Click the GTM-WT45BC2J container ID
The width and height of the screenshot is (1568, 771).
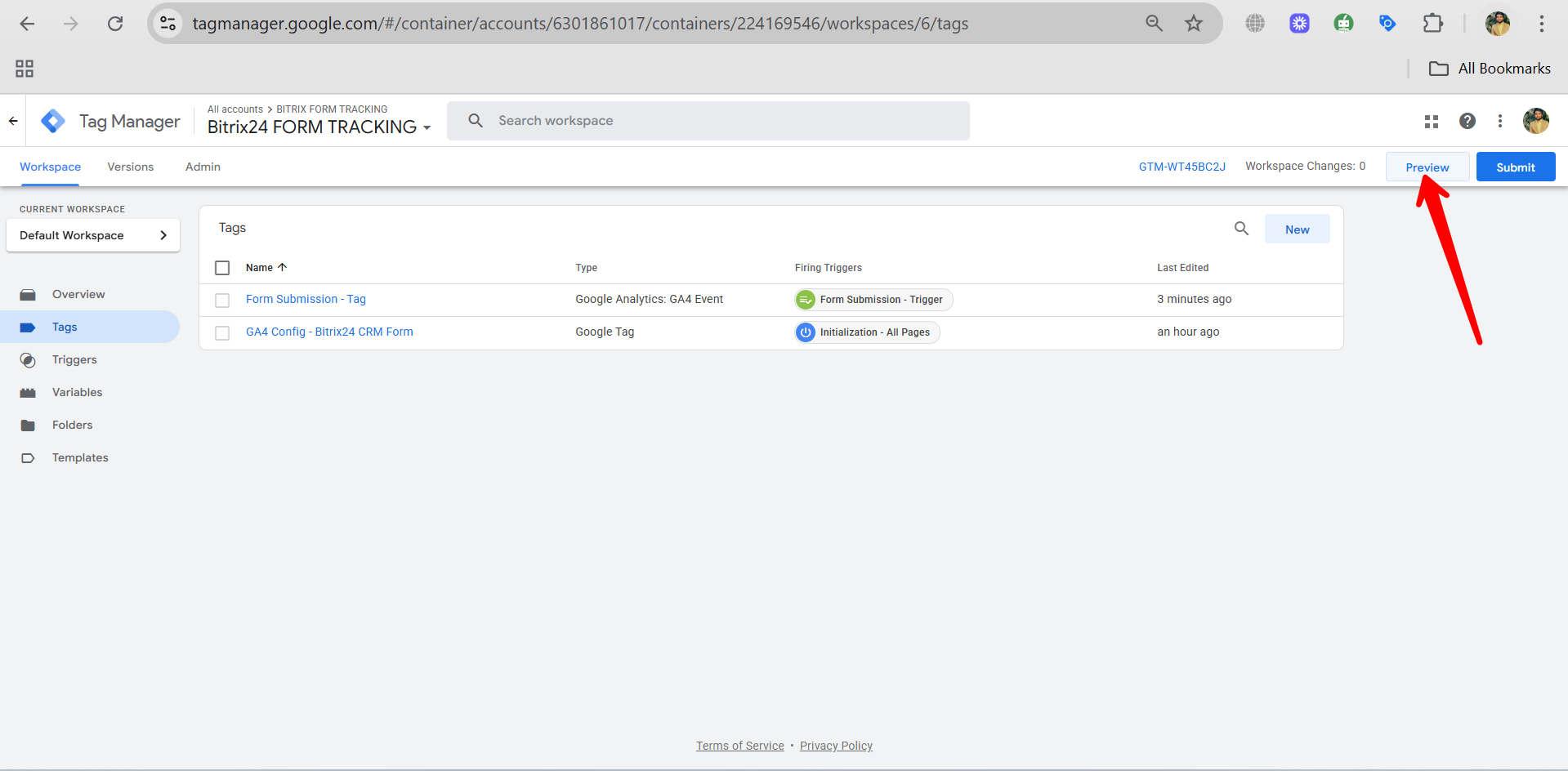click(x=1182, y=167)
